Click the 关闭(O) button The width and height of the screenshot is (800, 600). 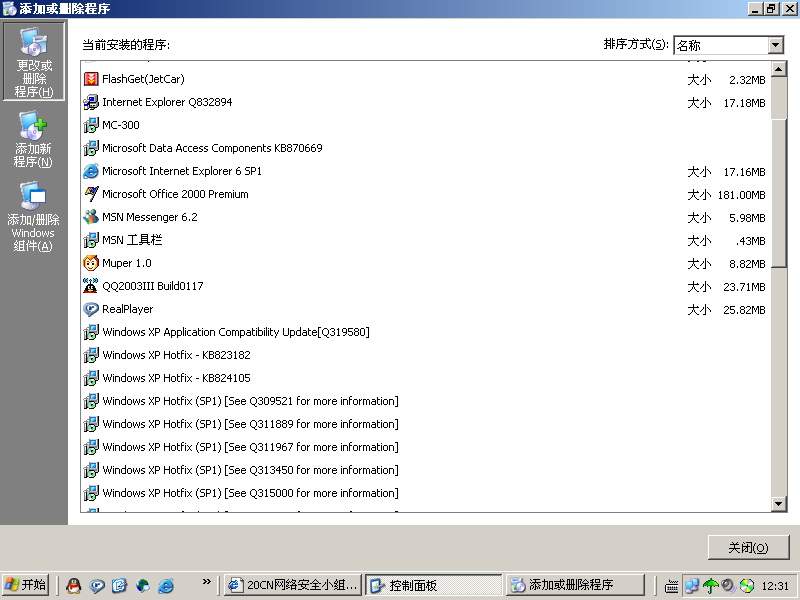(x=748, y=547)
